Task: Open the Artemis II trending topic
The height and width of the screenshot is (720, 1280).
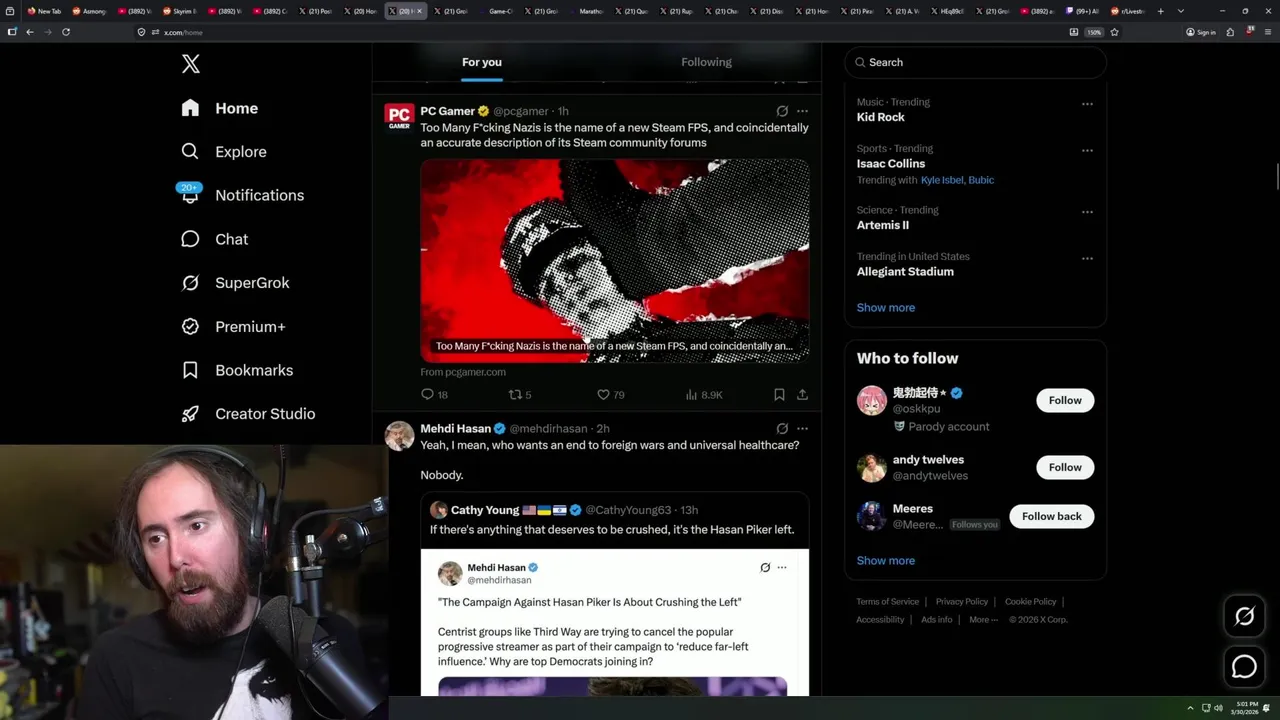Action: coord(882,225)
